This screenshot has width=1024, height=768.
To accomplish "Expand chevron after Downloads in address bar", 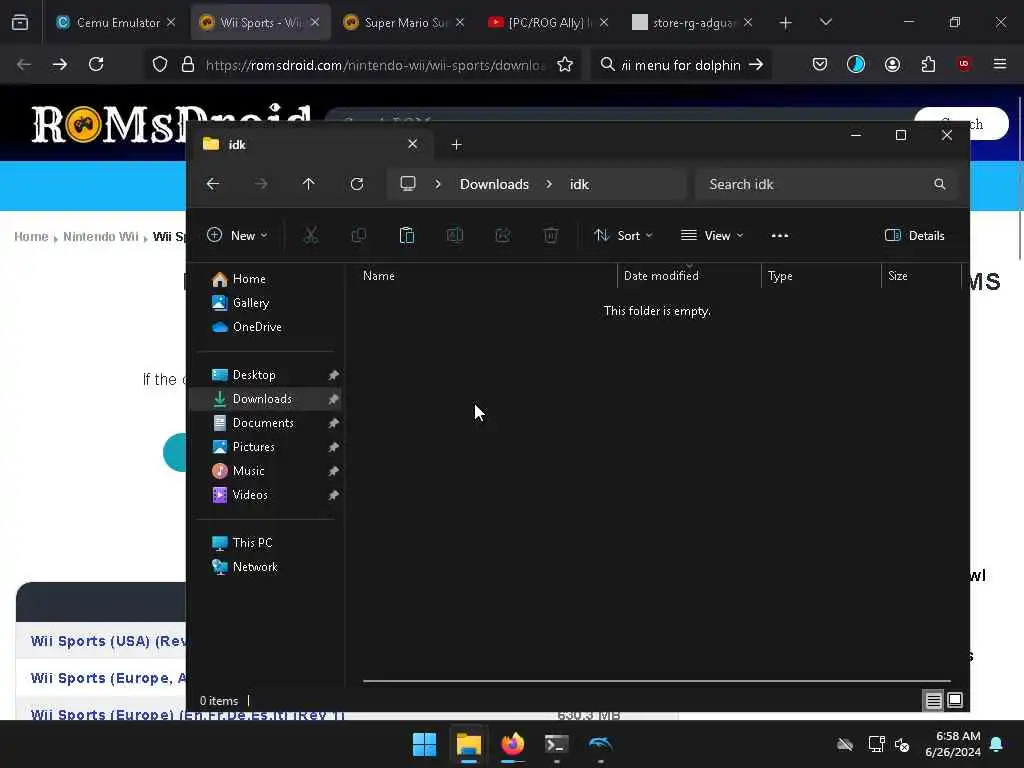I will (x=549, y=184).
